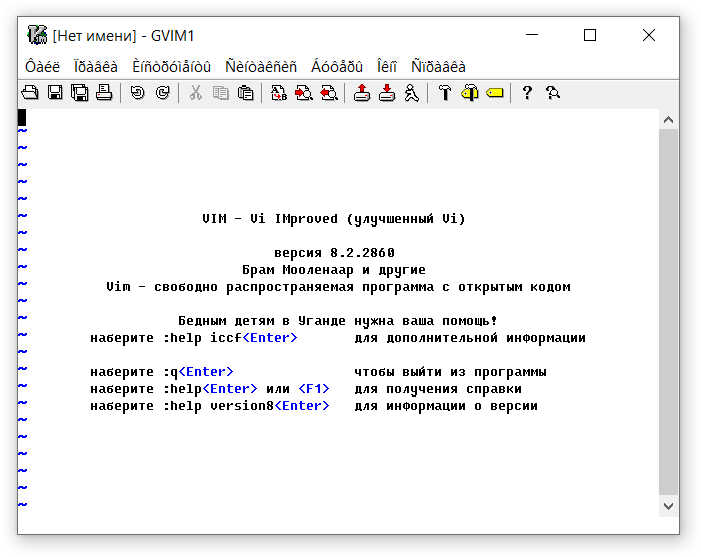The image size is (701, 557).
Task: Click the Save current file floppy icon
Action: pyautogui.click(x=55, y=93)
